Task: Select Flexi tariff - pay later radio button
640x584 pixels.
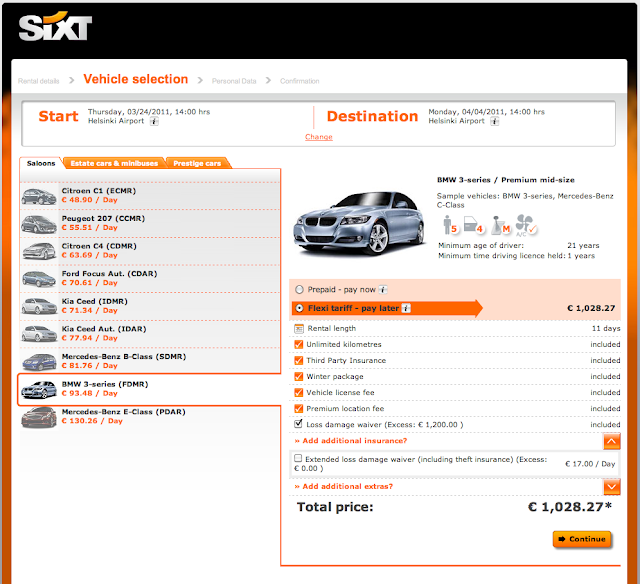Action: click(x=299, y=308)
